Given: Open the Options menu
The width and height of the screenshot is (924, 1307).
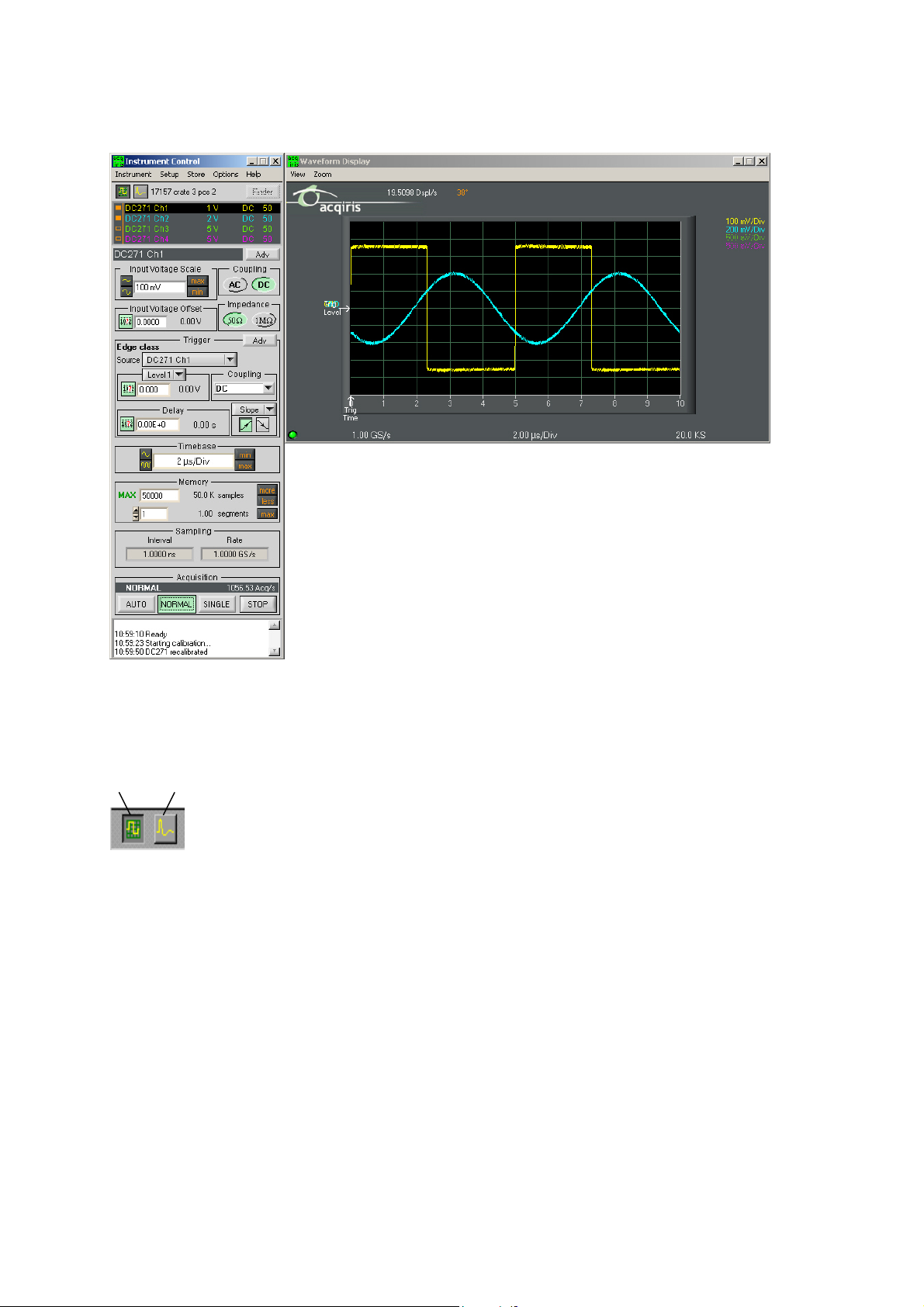Looking at the screenshot, I should [226, 175].
